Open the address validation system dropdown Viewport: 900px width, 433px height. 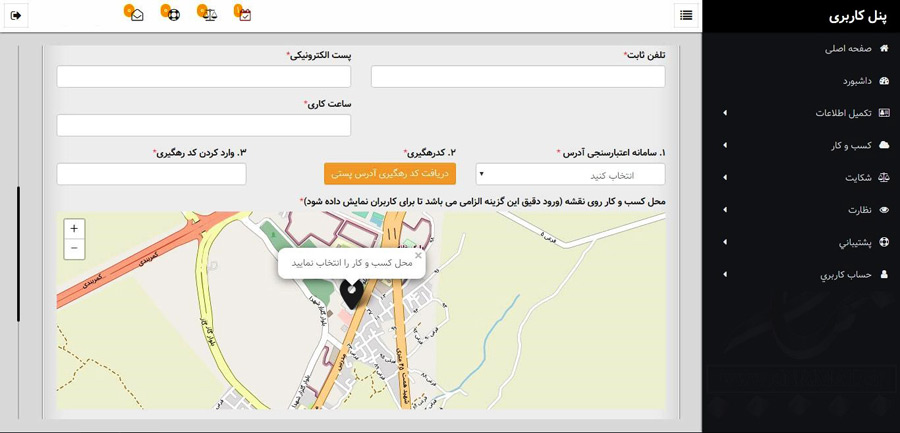[x=570, y=174]
